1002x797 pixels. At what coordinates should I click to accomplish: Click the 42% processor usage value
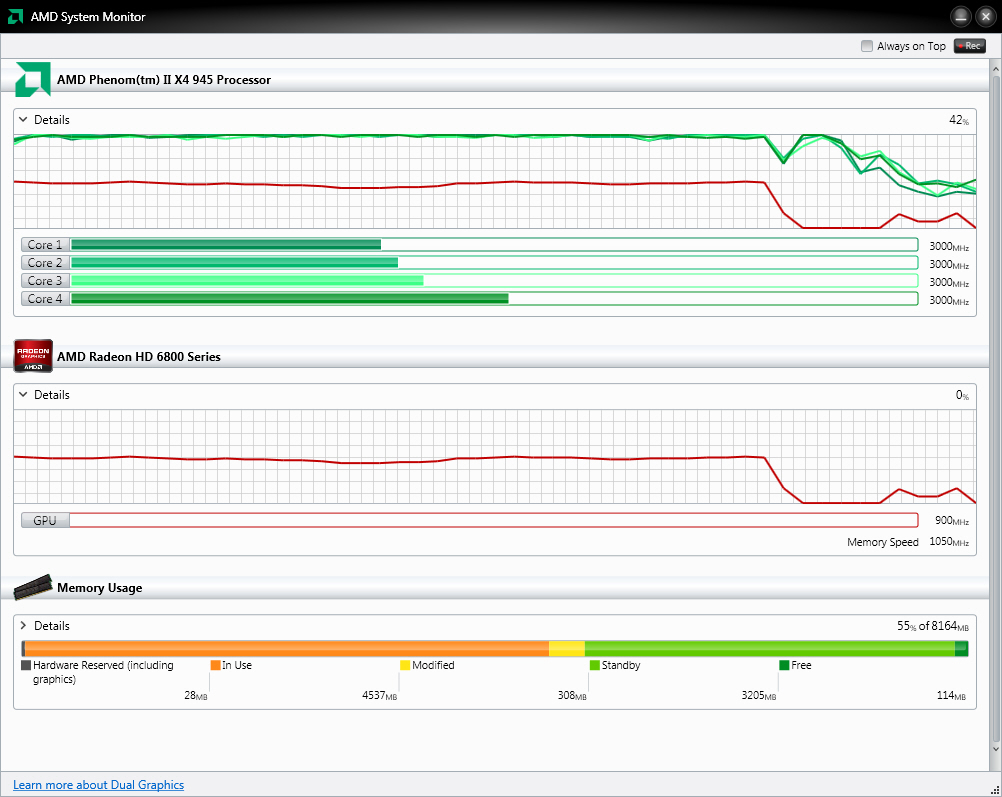959,120
